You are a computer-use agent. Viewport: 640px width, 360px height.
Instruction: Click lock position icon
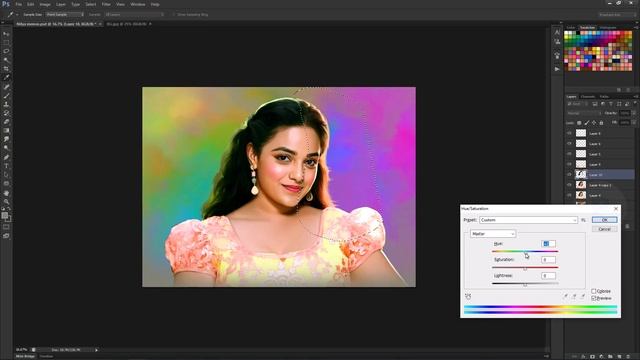(x=594, y=123)
